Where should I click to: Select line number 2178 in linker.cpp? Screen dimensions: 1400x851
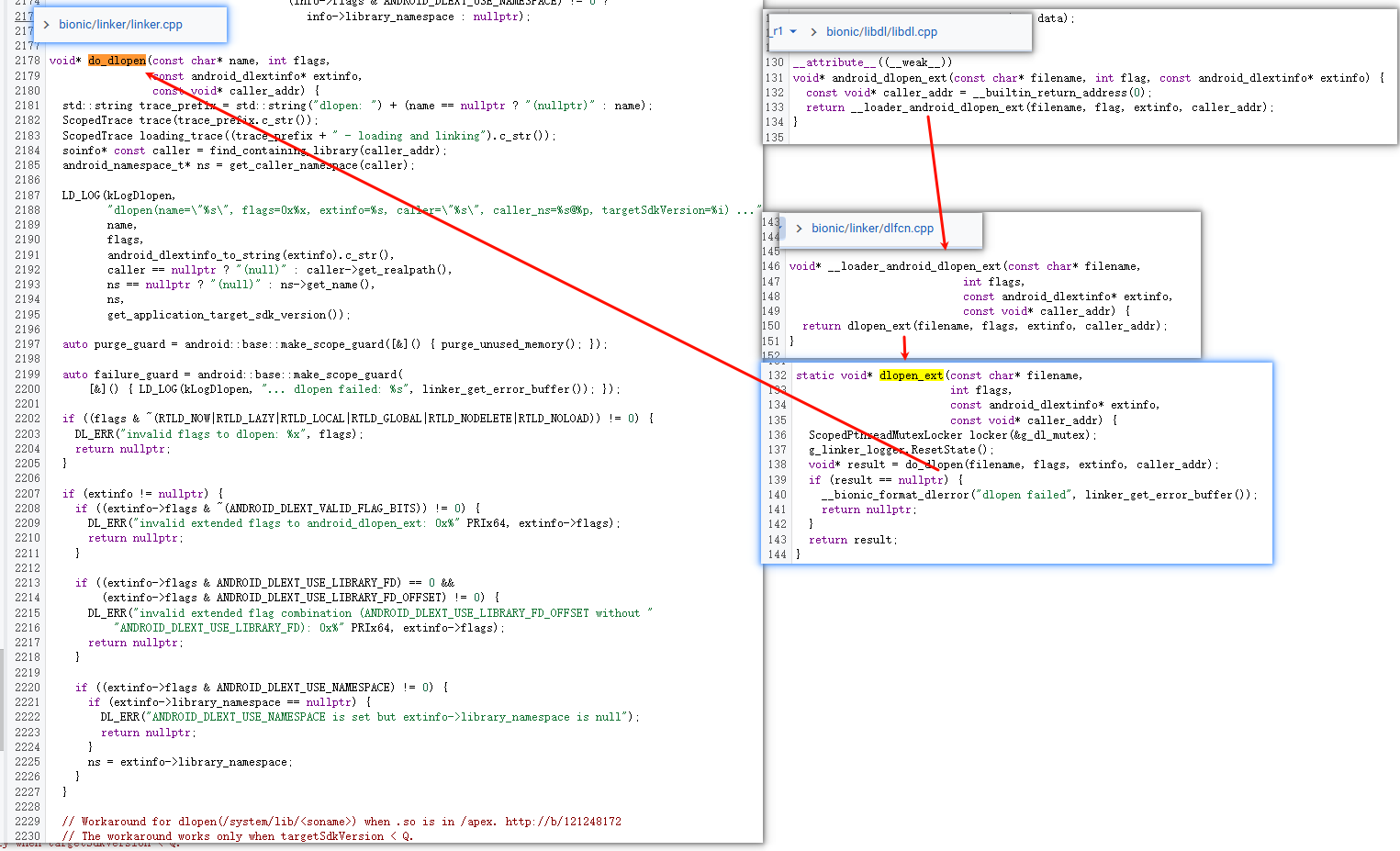pos(28,61)
